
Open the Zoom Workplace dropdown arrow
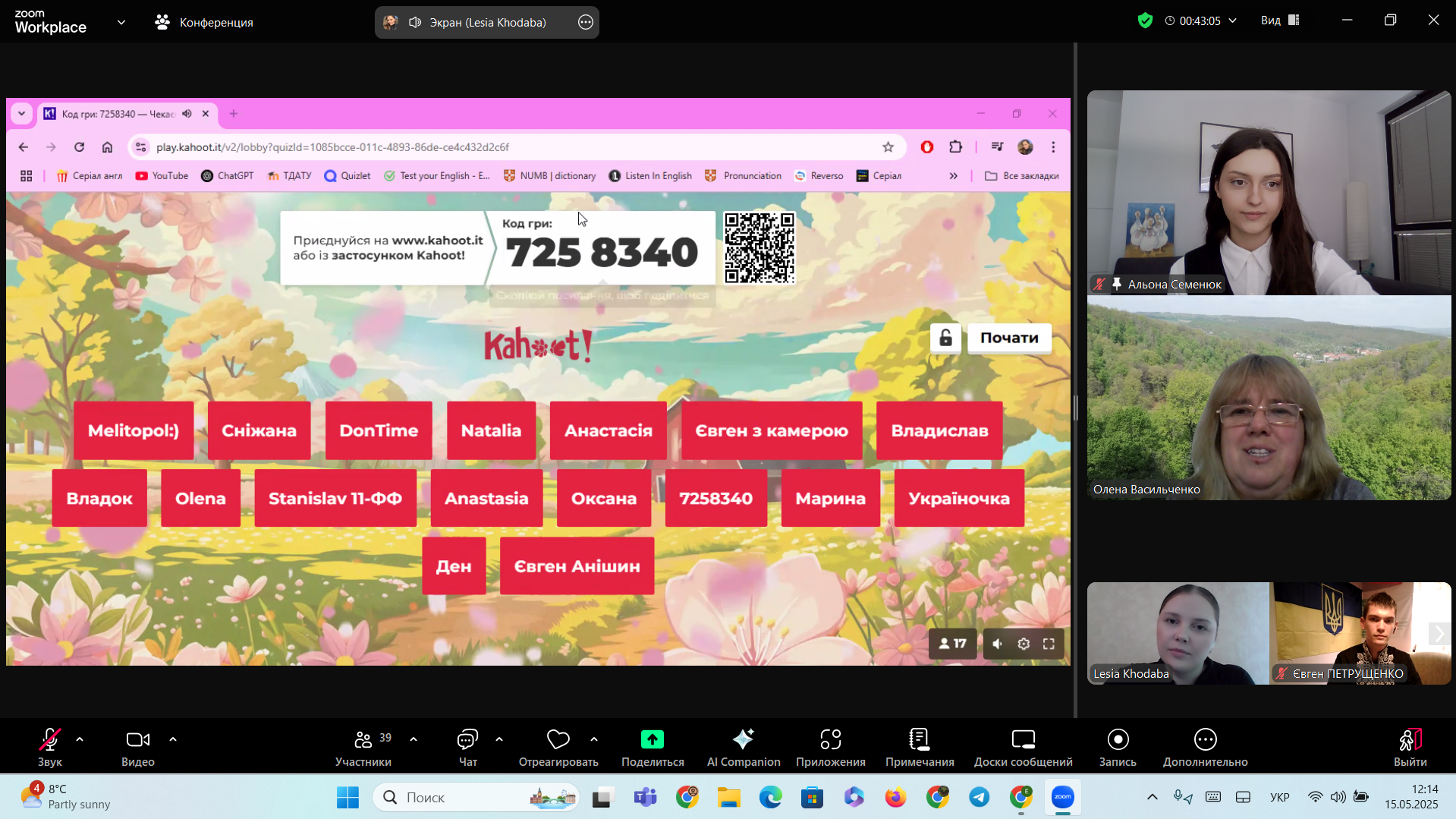[x=121, y=22]
